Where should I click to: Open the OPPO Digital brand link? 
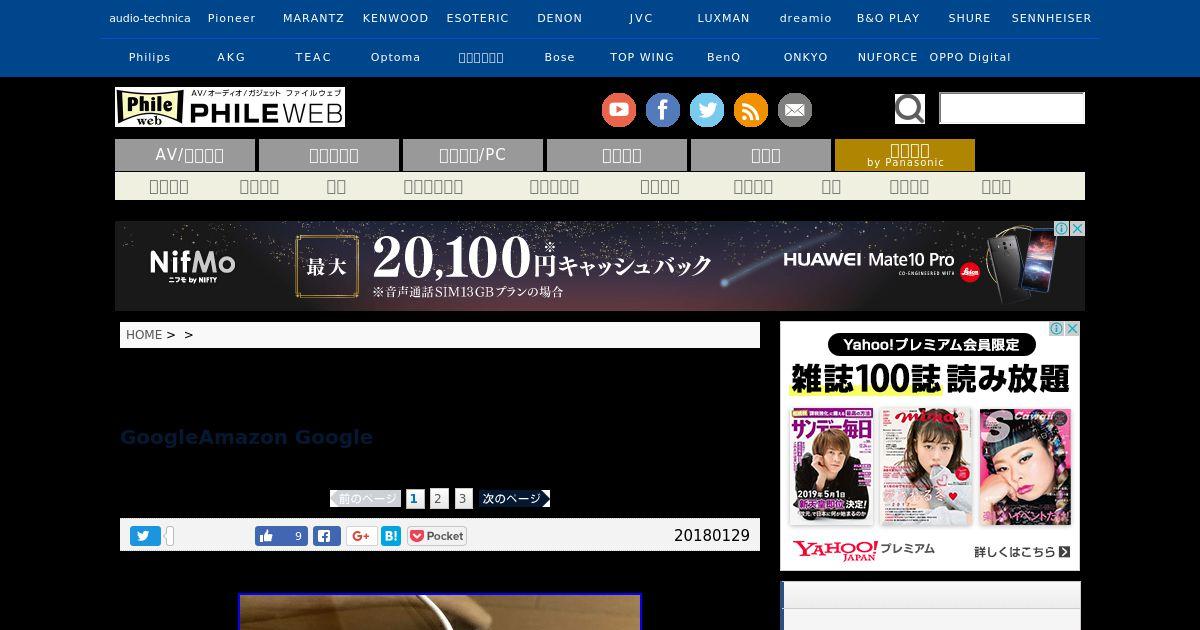click(970, 57)
